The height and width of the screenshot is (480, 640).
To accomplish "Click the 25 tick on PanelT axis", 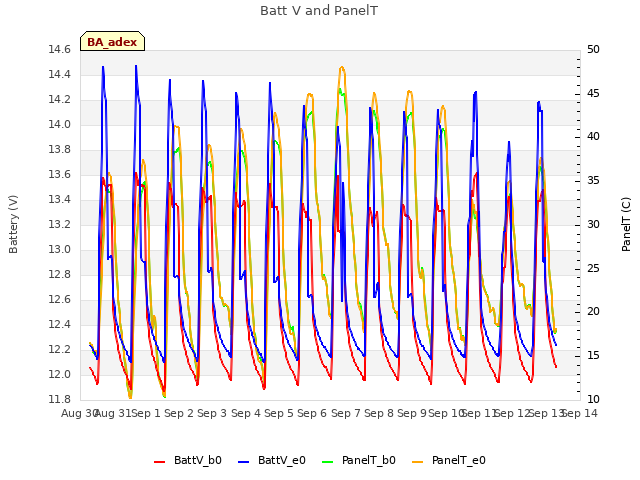I will (x=593, y=269).
